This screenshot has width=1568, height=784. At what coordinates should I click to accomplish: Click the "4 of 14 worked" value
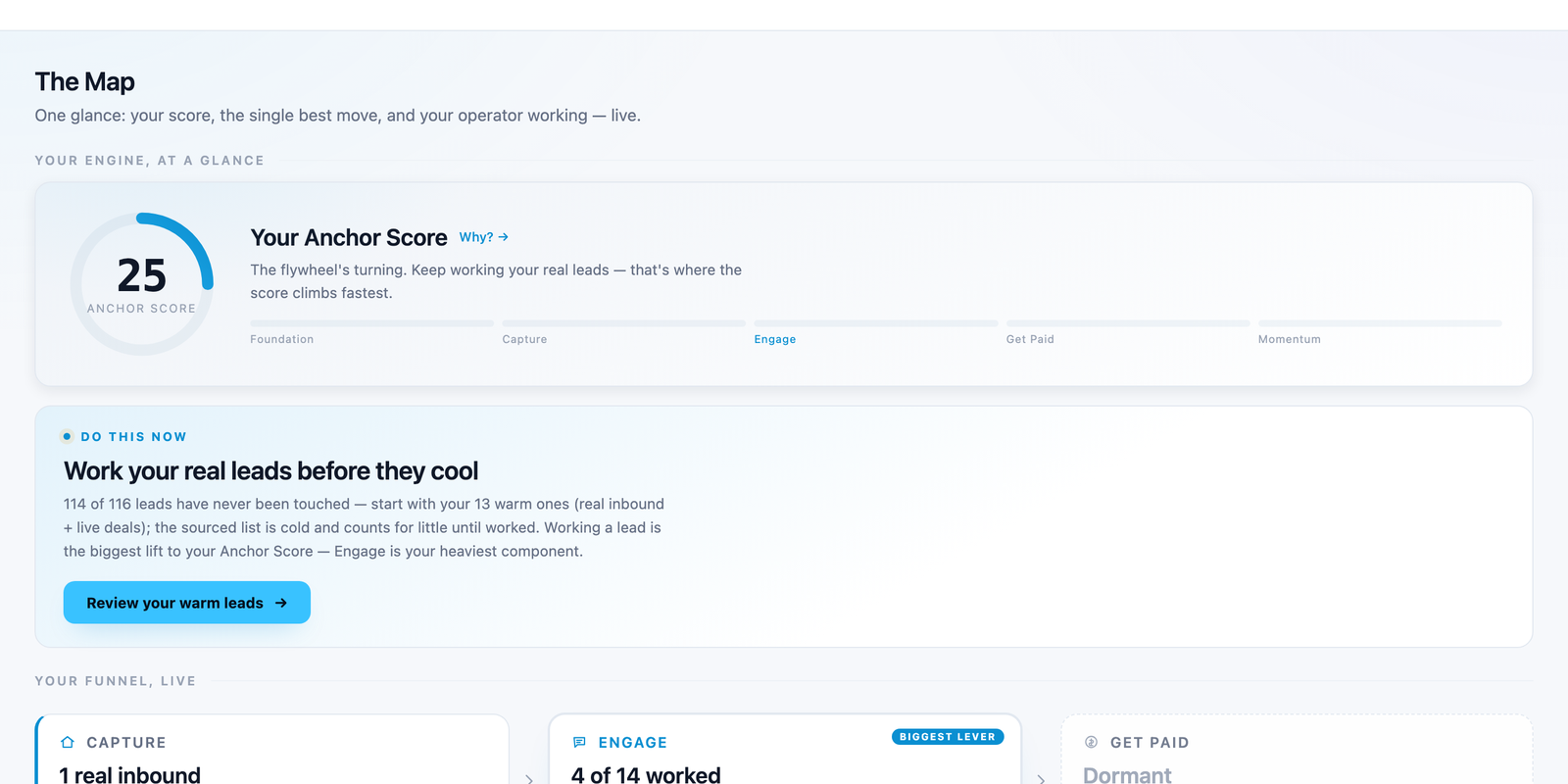[x=646, y=775]
